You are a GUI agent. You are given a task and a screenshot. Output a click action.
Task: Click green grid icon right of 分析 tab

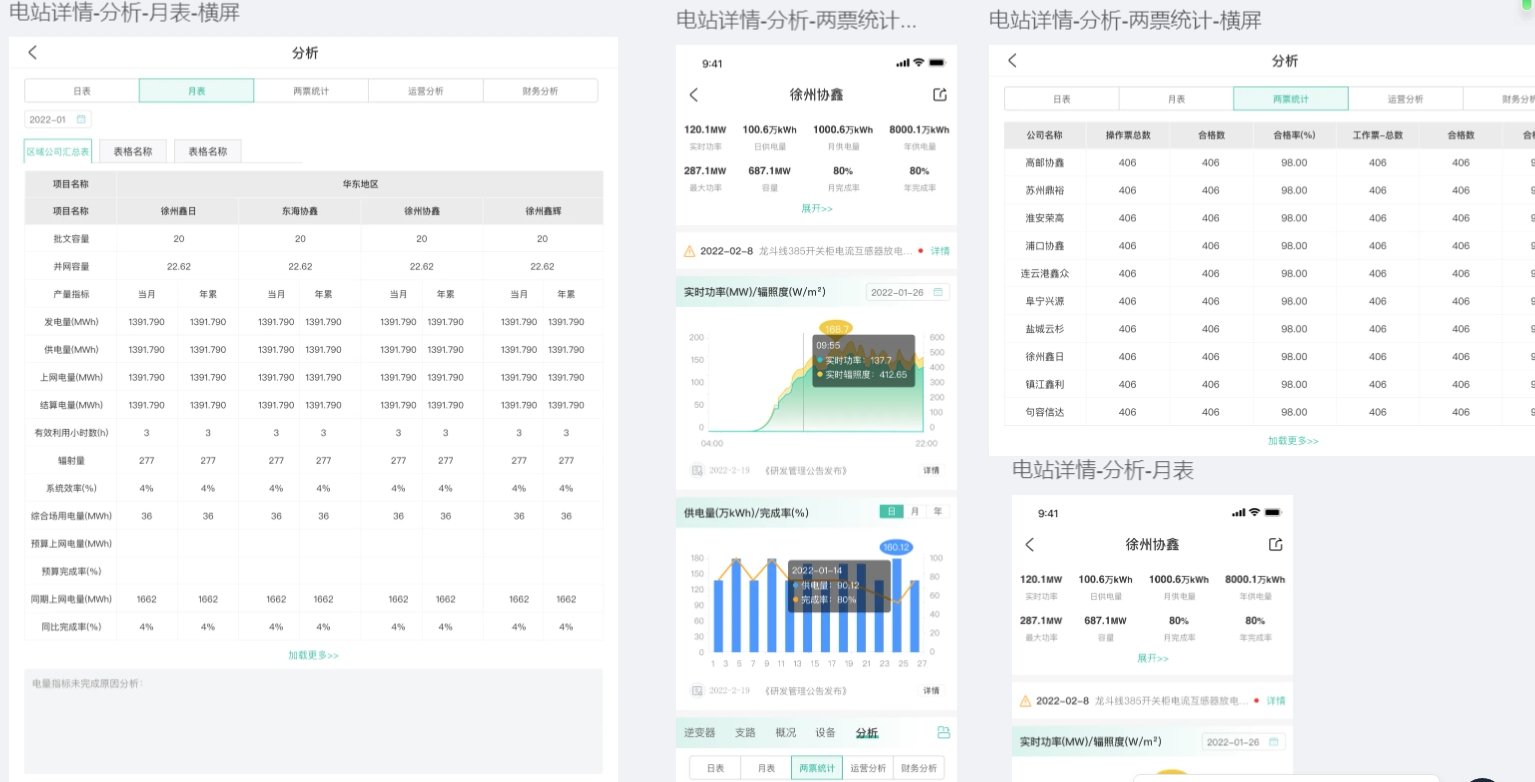(942, 733)
